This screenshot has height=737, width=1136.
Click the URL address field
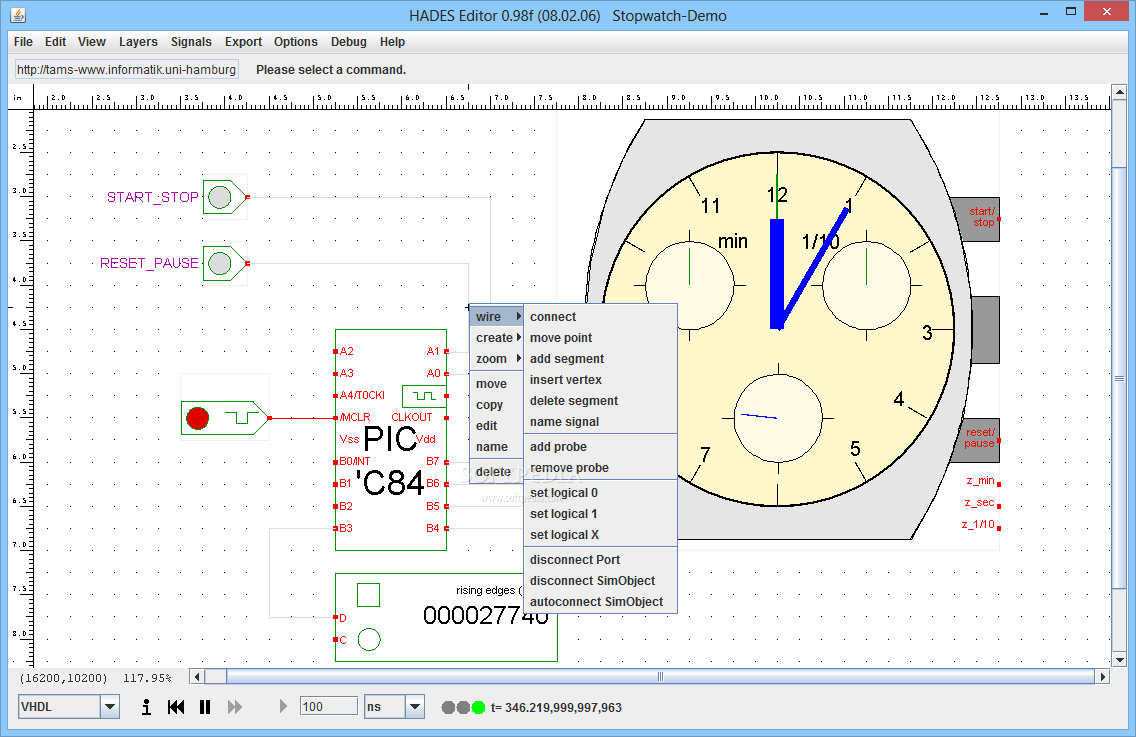pos(127,70)
